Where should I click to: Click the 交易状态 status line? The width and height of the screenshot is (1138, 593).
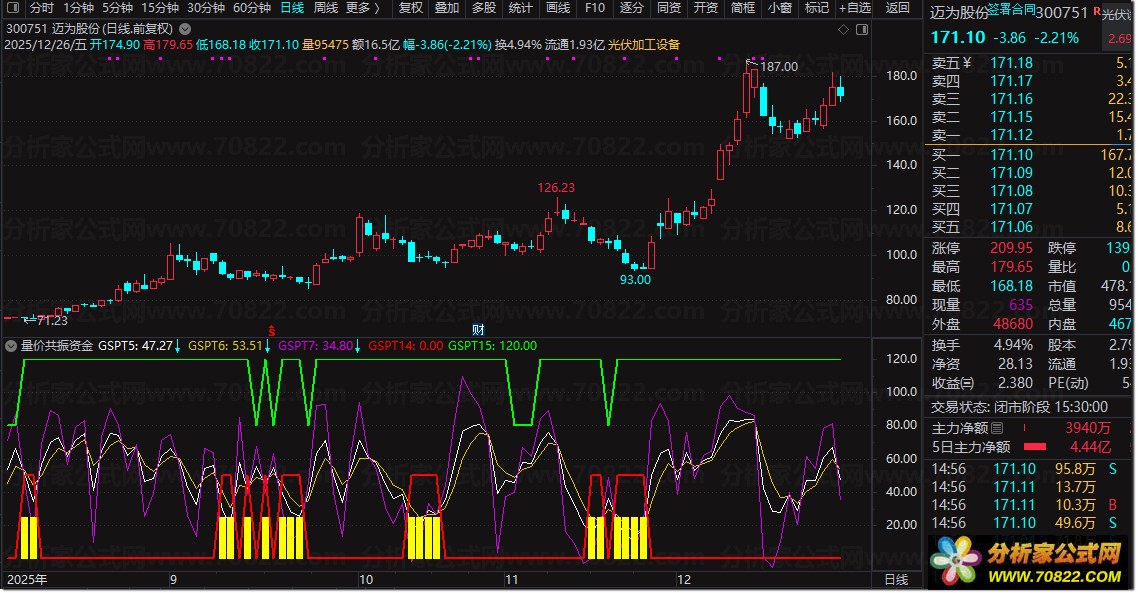coord(1019,407)
